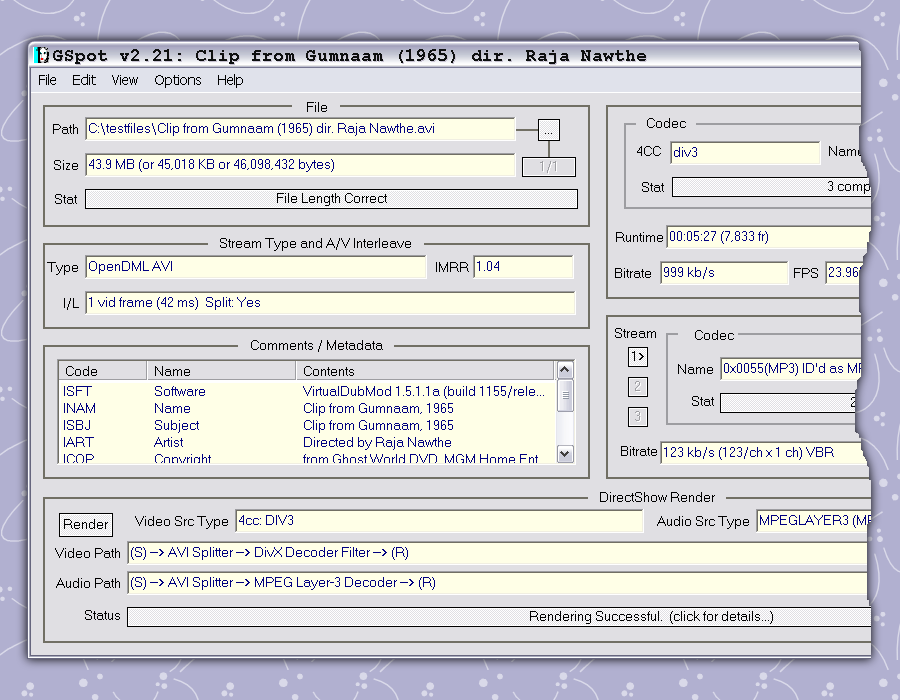
Task: Select the IART metadata row
Action: [307, 442]
